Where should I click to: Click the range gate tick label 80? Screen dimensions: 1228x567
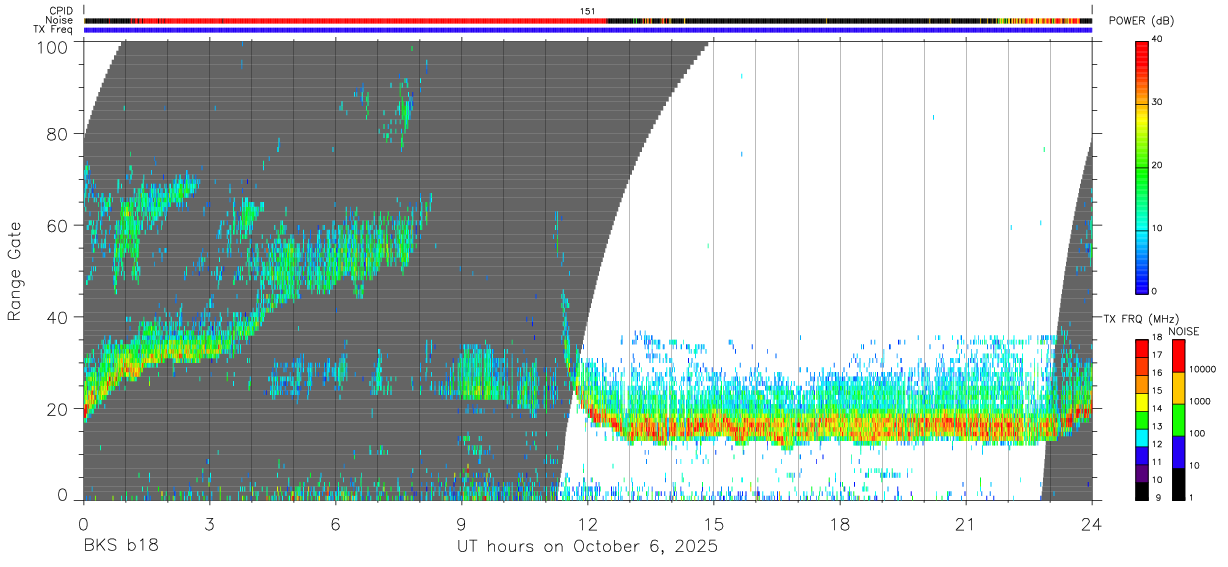[x=58, y=134]
